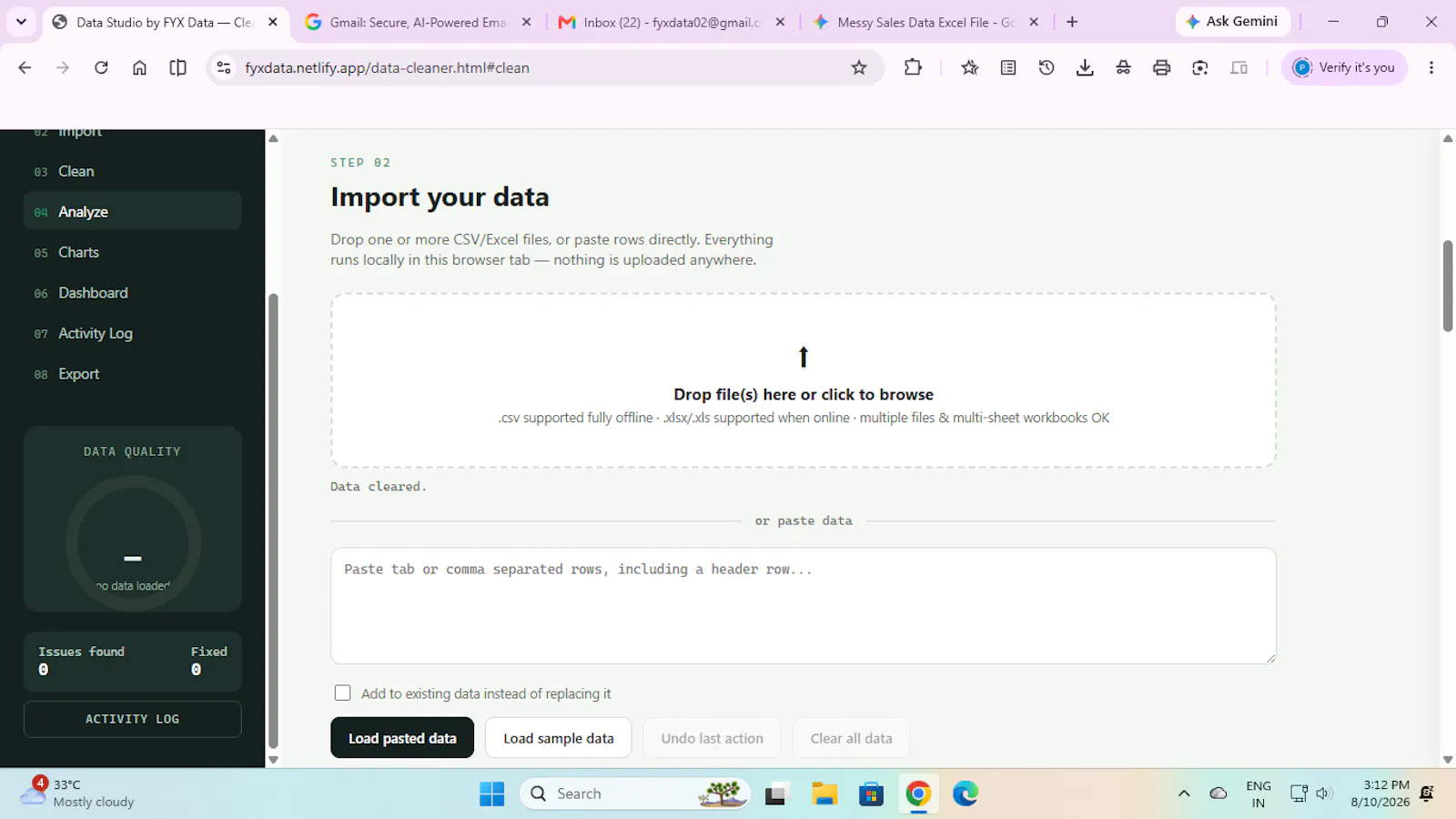1456x819 pixels.
Task: Open the browsing history icon
Action: [1046, 67]
